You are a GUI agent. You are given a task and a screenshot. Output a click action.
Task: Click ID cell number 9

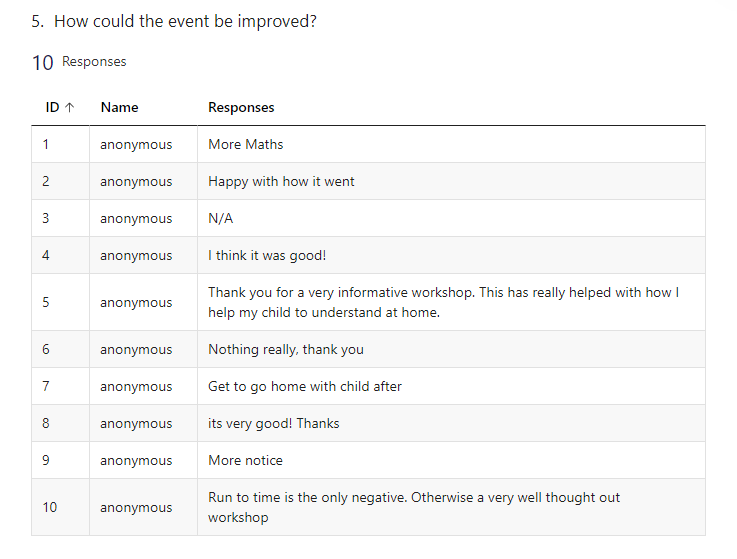(x=46, y=460)
